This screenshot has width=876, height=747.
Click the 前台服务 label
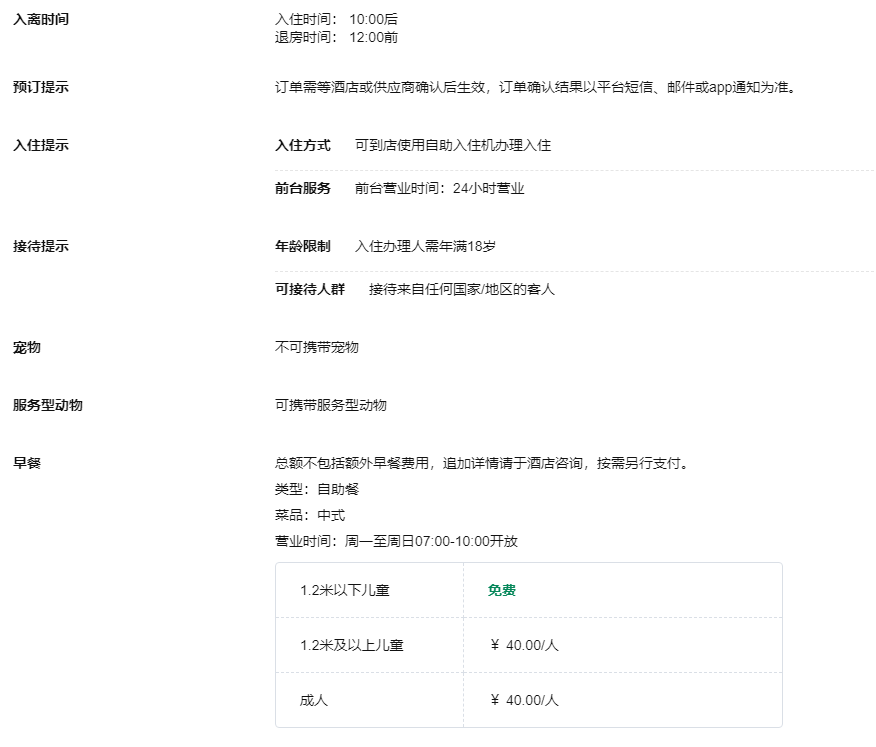click(x=302, y=188)
